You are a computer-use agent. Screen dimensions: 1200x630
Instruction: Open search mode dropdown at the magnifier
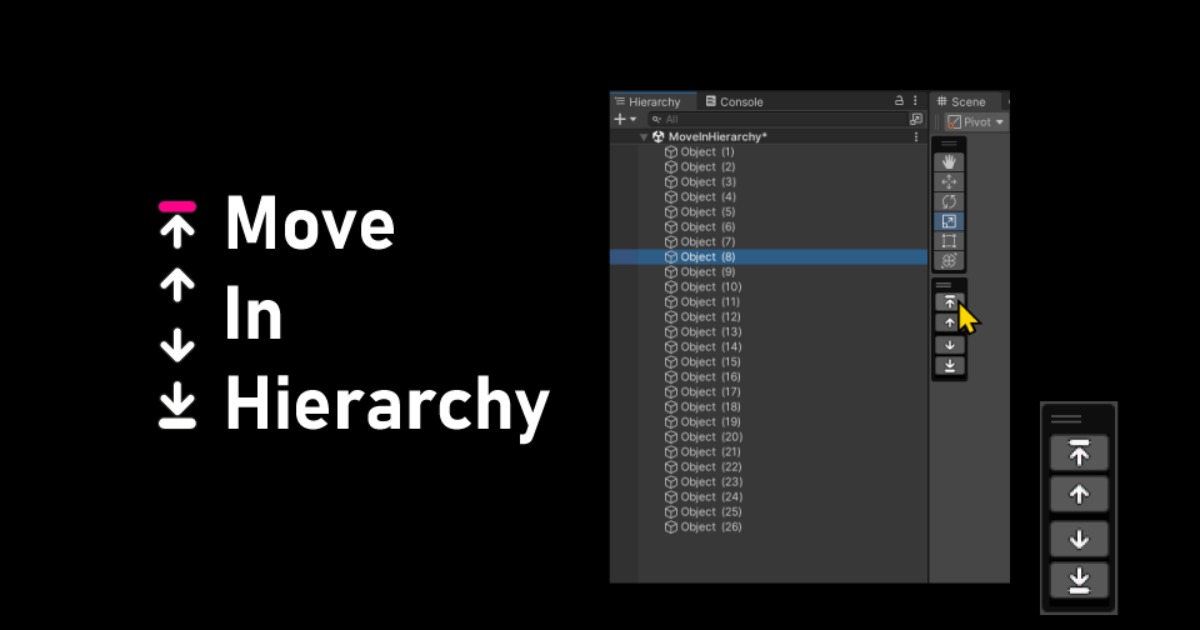click(x=656, y=119)
